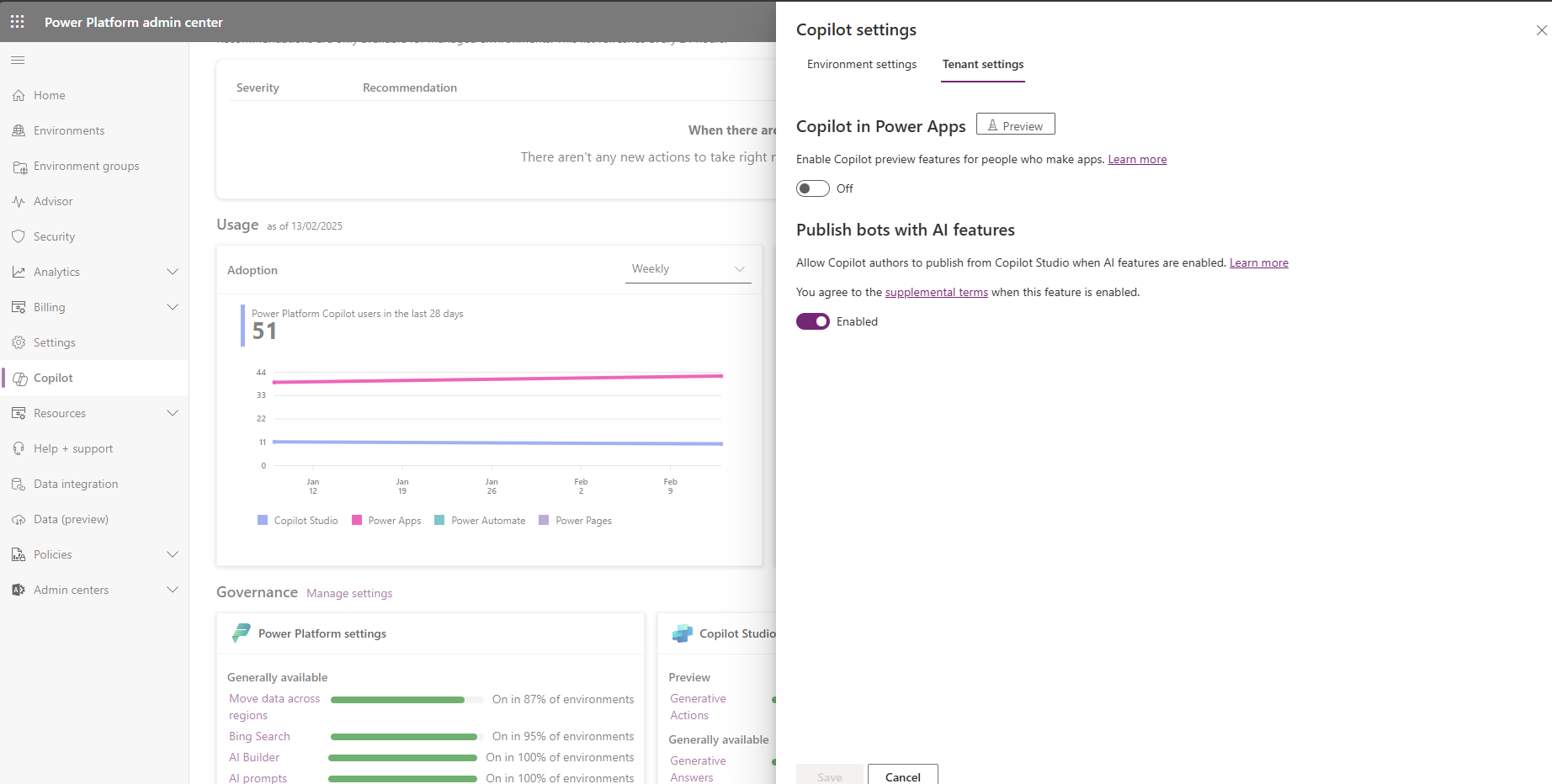The width and height of the screenshot is (1552, 784).
Task: Click Generative Actions link
Action: click(698, 707)
